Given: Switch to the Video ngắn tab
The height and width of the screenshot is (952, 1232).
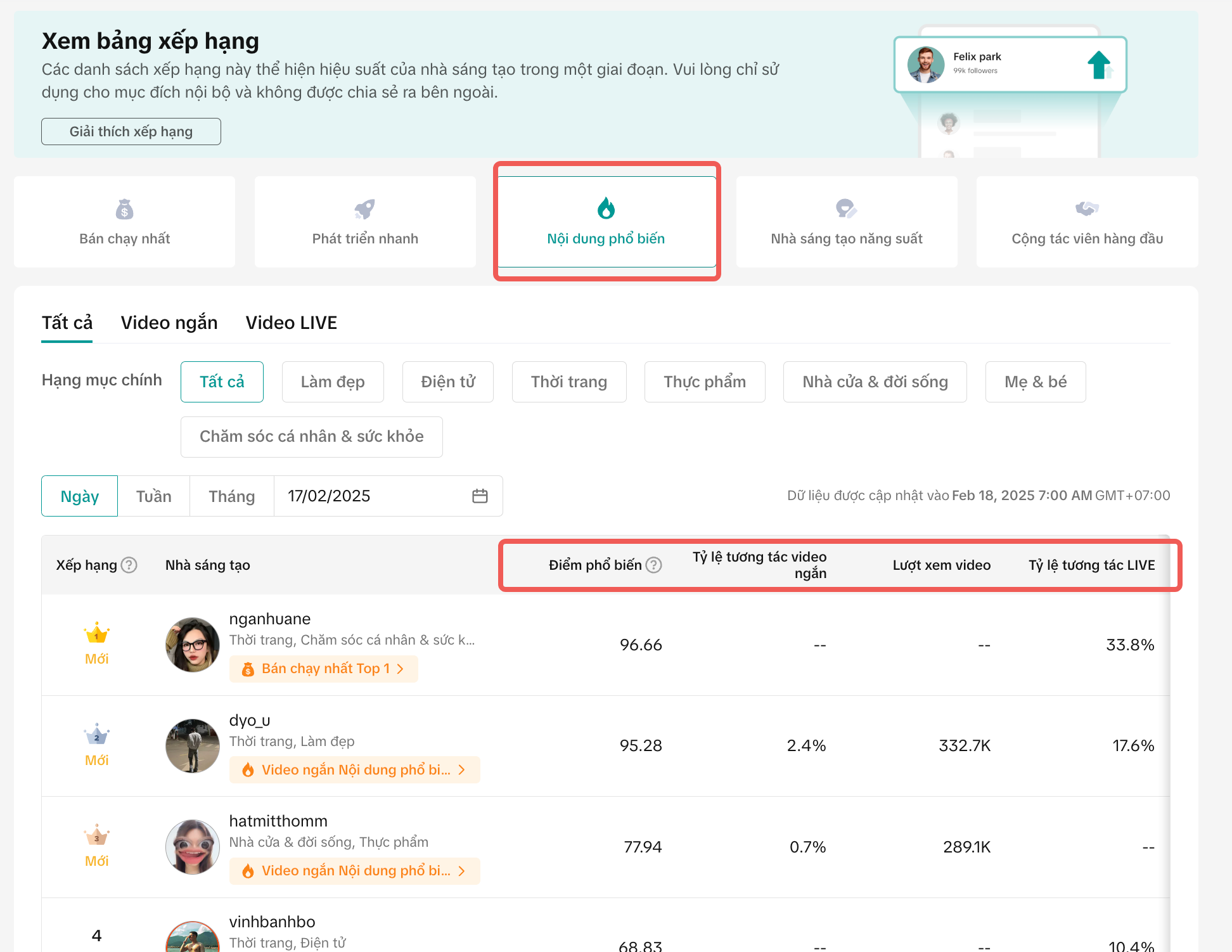Looking at the screenshot, I should coord(169,323).
